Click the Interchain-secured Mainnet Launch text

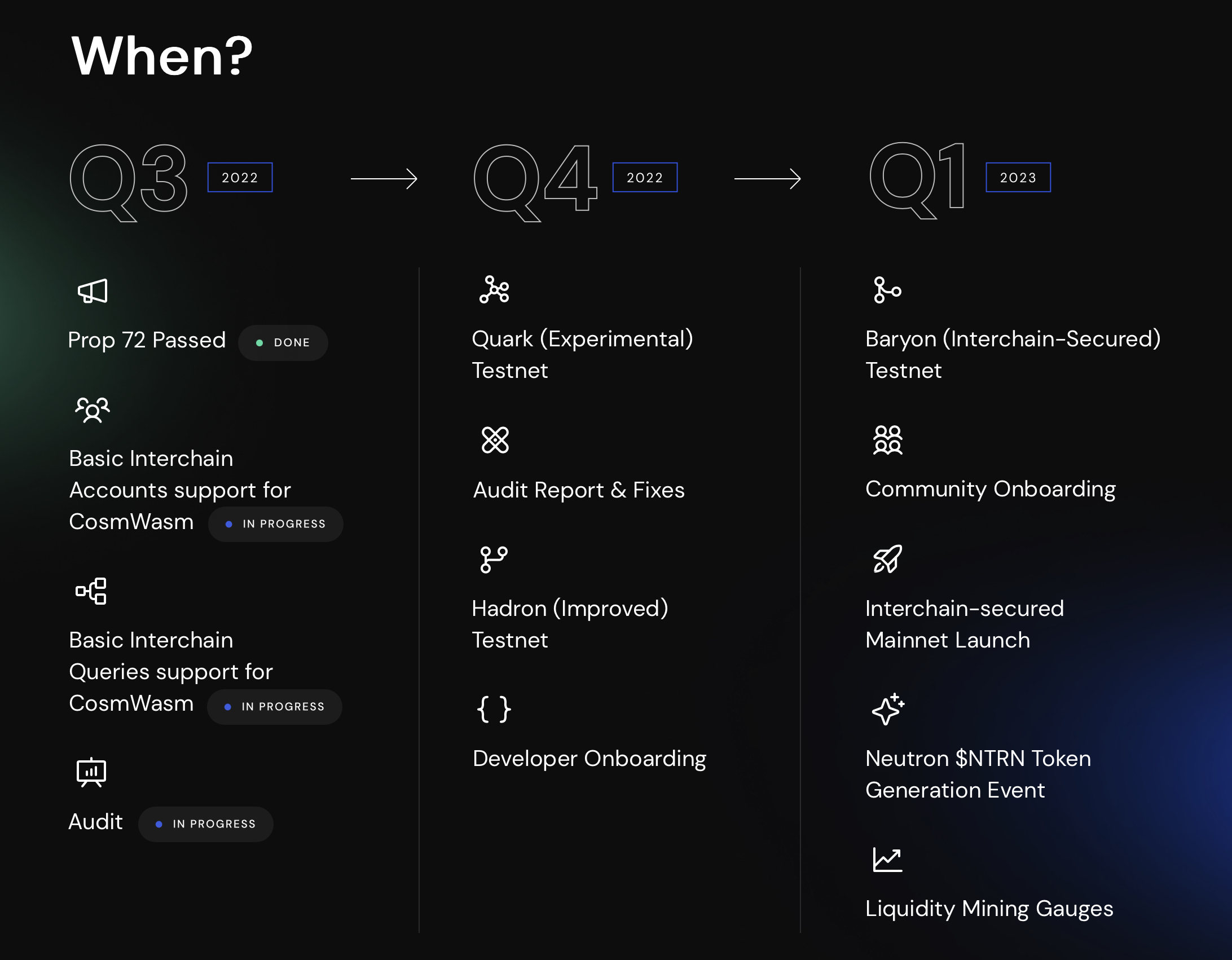[965, 624]
